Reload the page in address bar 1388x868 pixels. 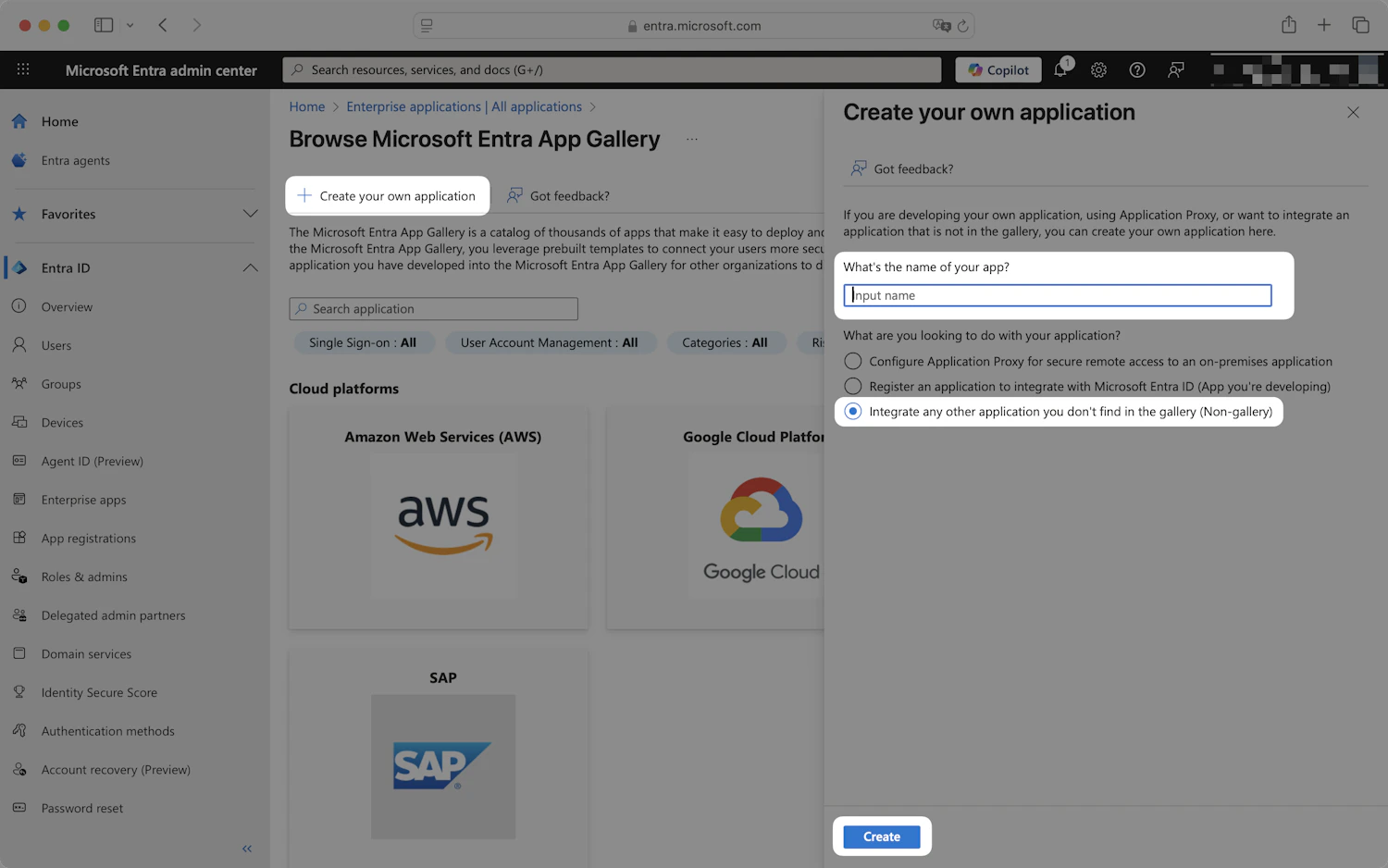pos(962,26)
